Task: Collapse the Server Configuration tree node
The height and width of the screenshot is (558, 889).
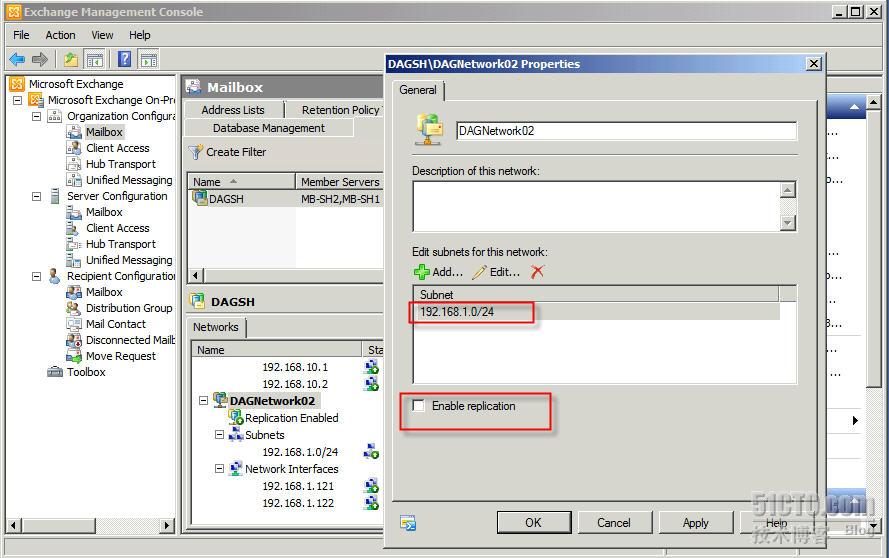Action: coord(36,196)
